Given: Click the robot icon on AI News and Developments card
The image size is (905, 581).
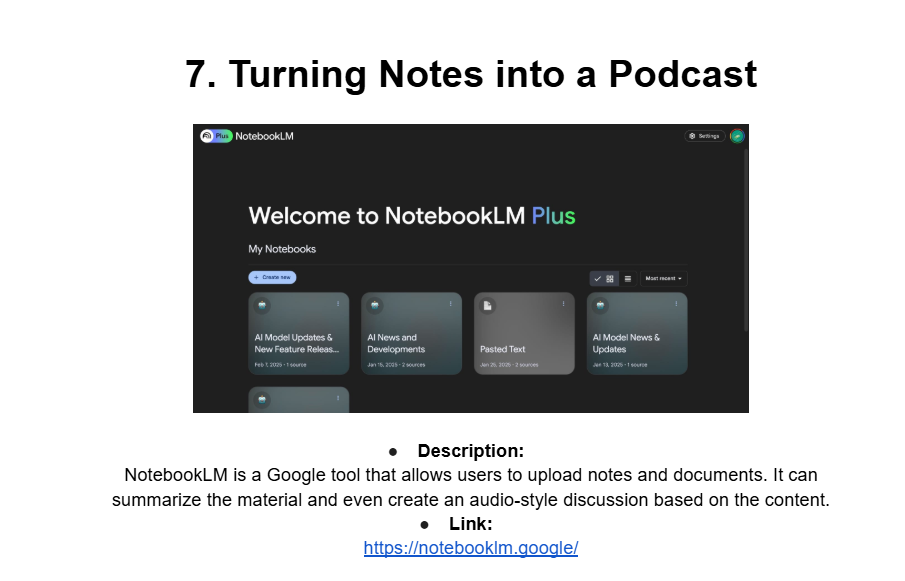Looking at the screenshot, I should (375, 305).
